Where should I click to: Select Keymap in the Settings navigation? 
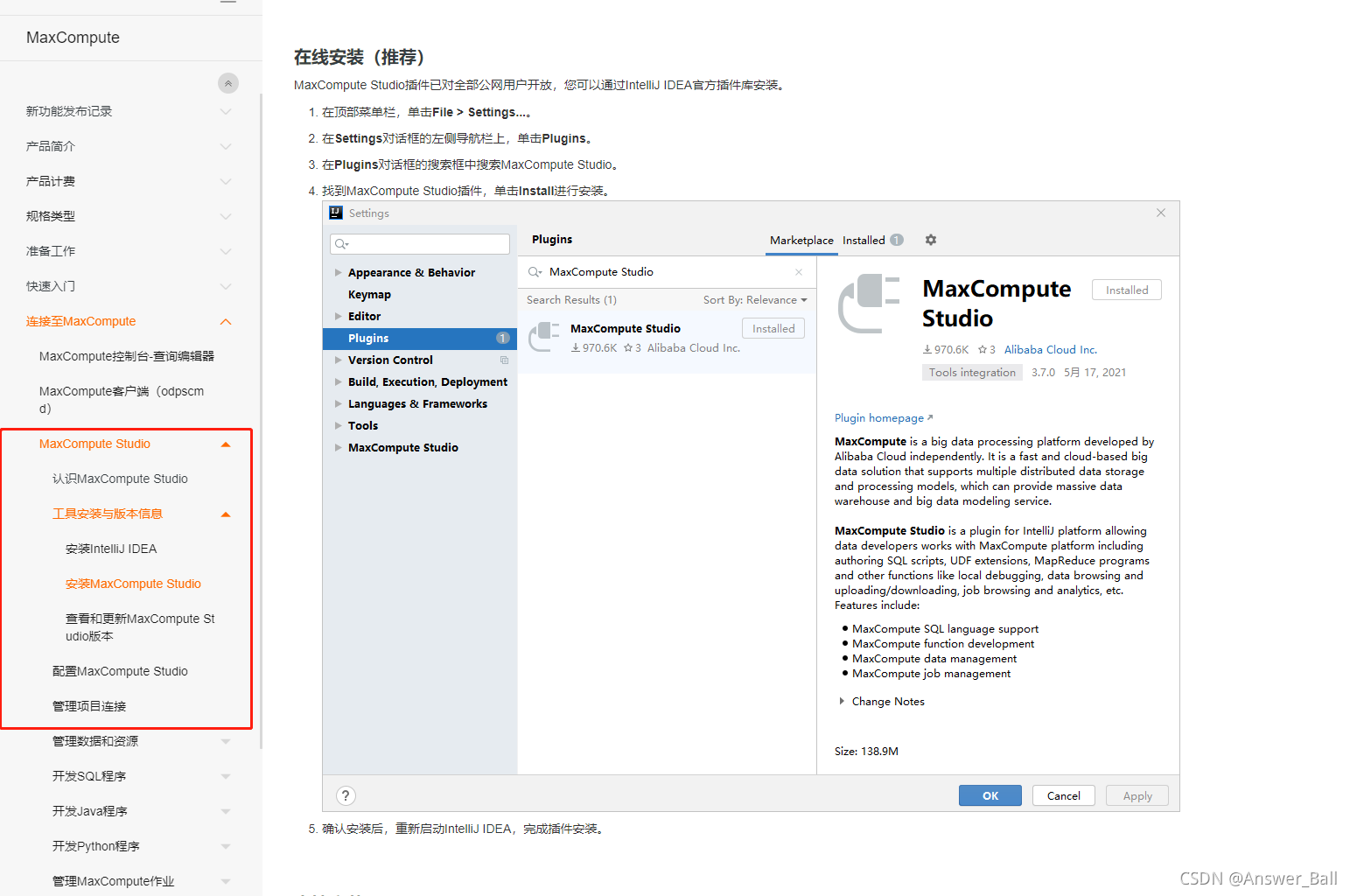(369, 294)
